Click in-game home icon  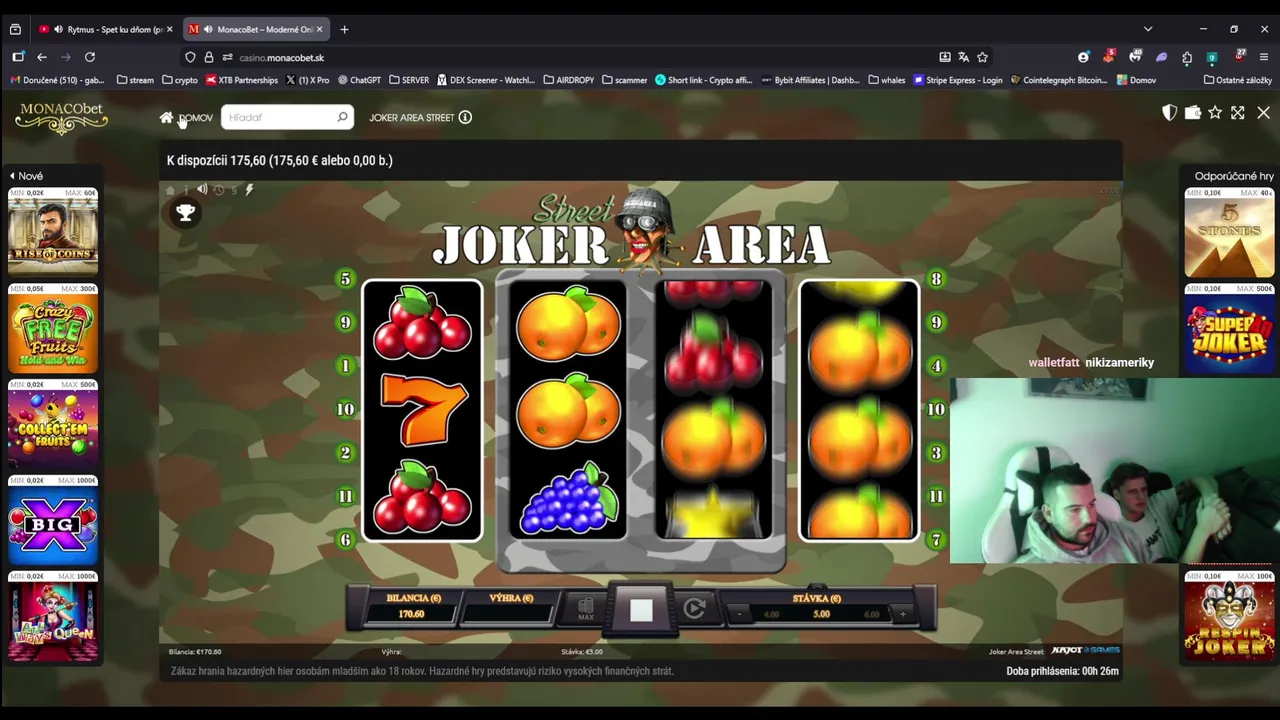(170, 190)
